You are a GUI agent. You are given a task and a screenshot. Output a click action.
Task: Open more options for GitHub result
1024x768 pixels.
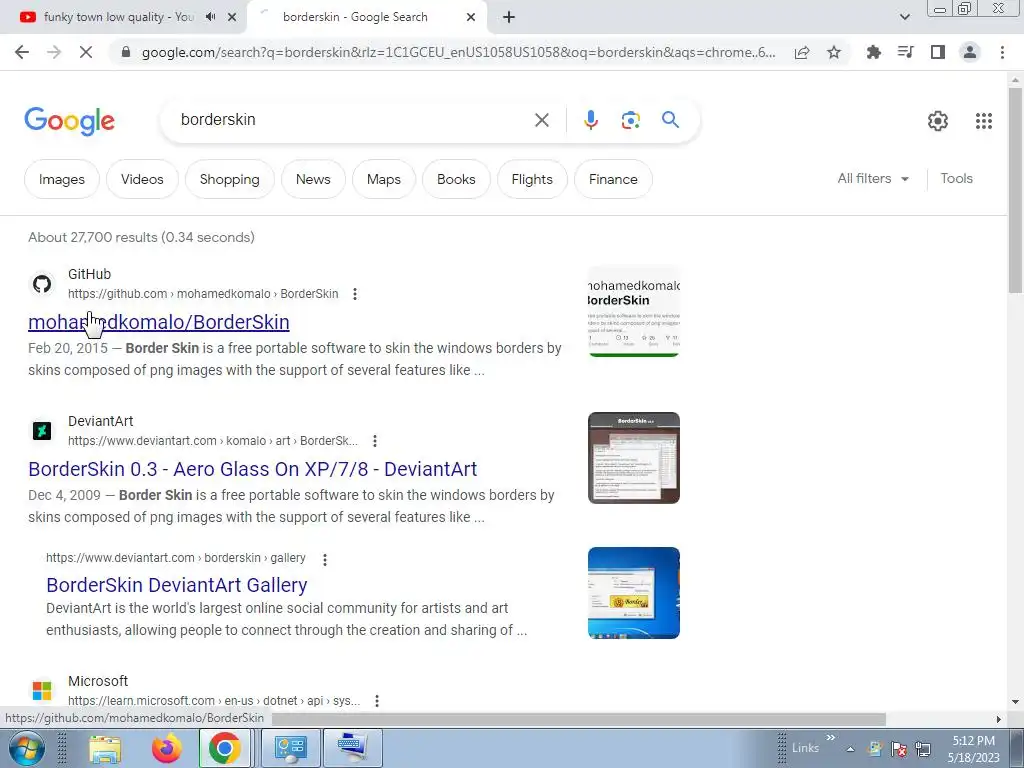[355, 294]
